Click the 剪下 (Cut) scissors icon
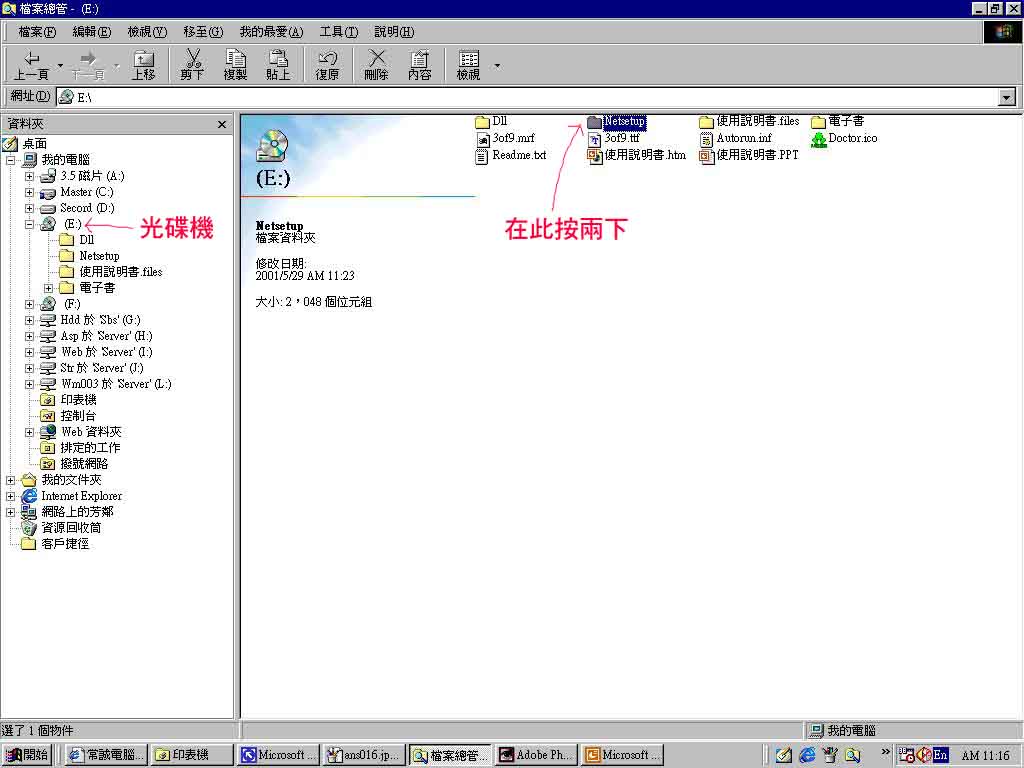 point(192,59)
